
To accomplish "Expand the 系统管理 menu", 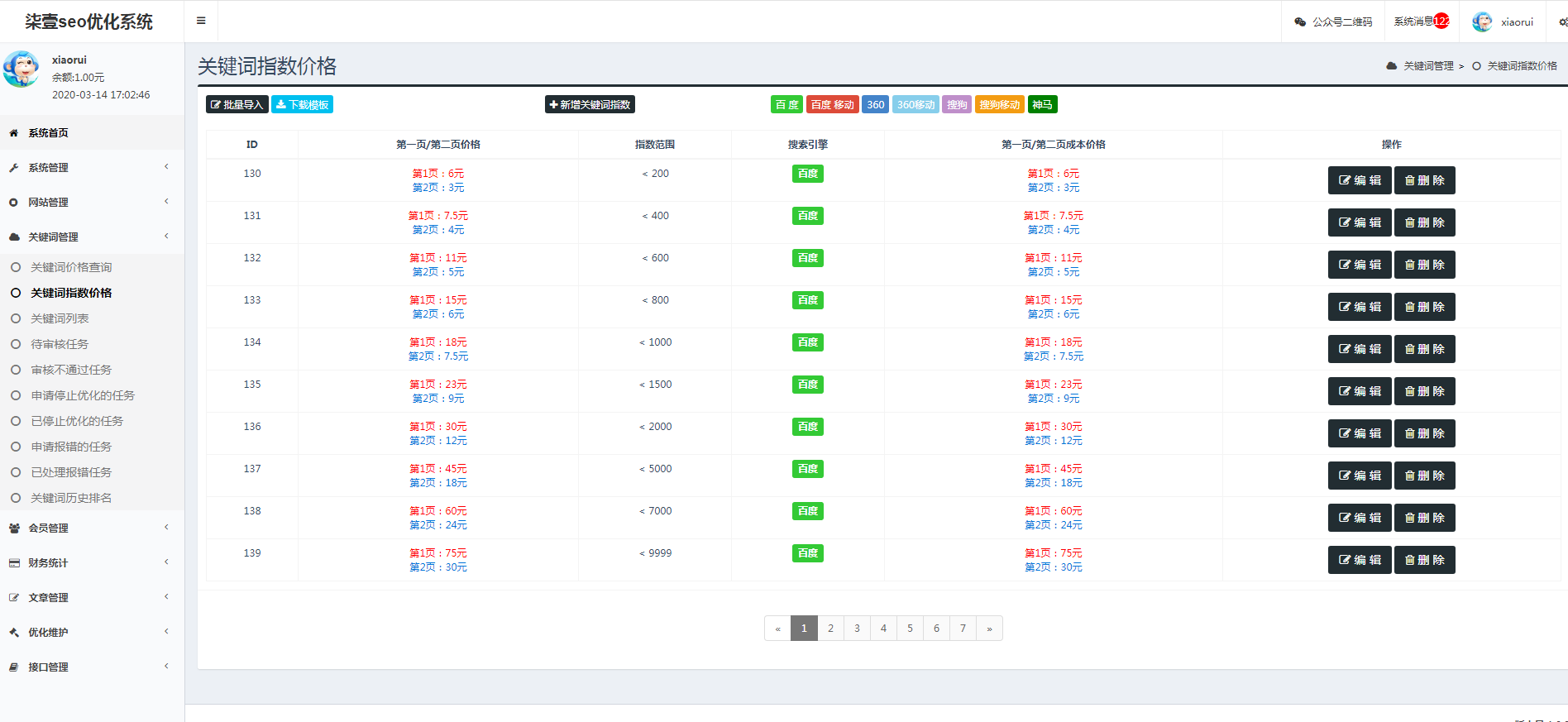I will point(48,168).
